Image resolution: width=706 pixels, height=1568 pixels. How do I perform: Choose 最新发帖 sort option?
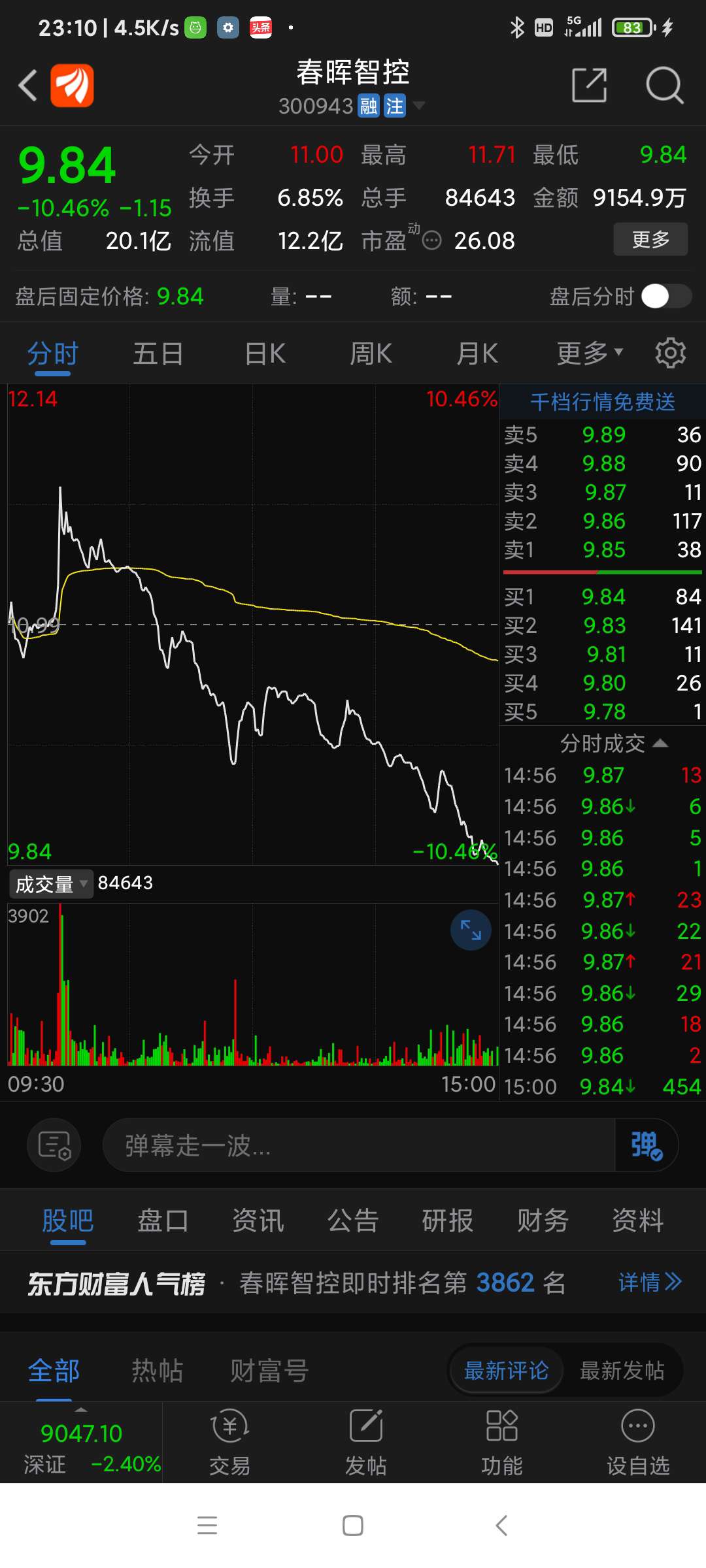point(622,1371)
